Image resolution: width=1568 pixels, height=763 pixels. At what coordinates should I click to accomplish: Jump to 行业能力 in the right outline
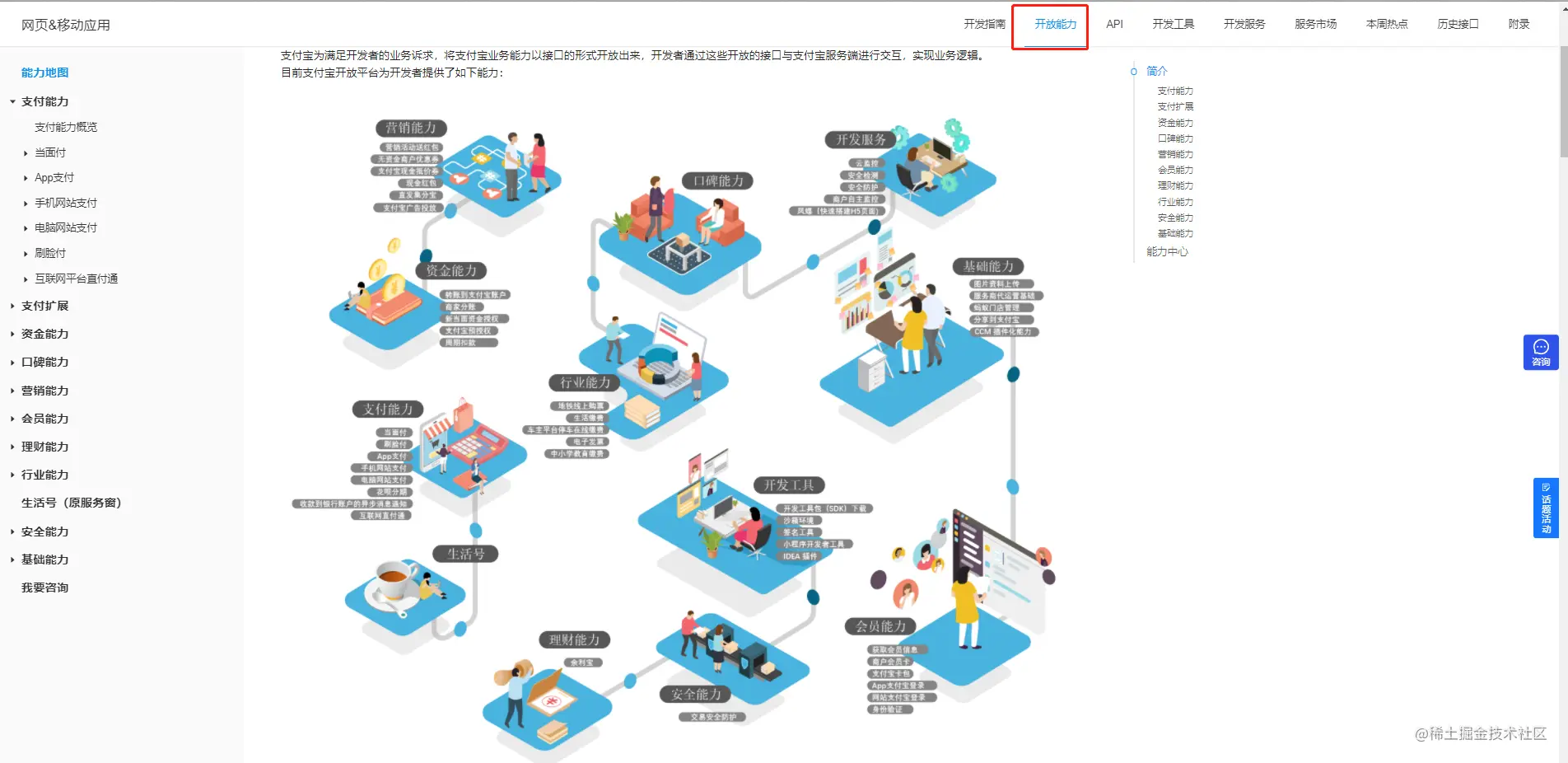(x=1175, y=202)
